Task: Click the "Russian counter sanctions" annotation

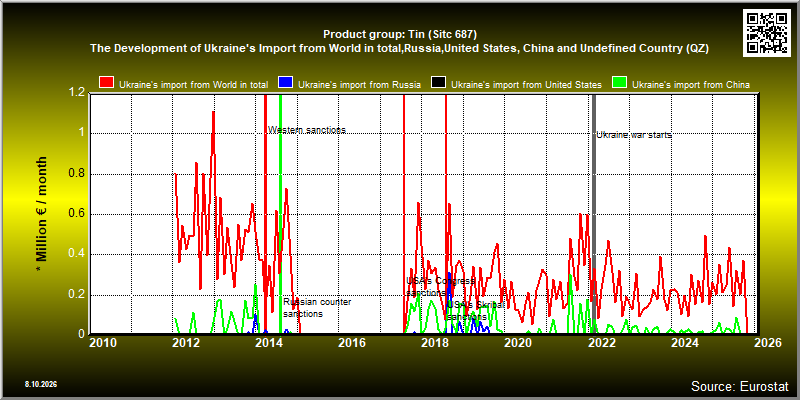Action: point(317,308)
